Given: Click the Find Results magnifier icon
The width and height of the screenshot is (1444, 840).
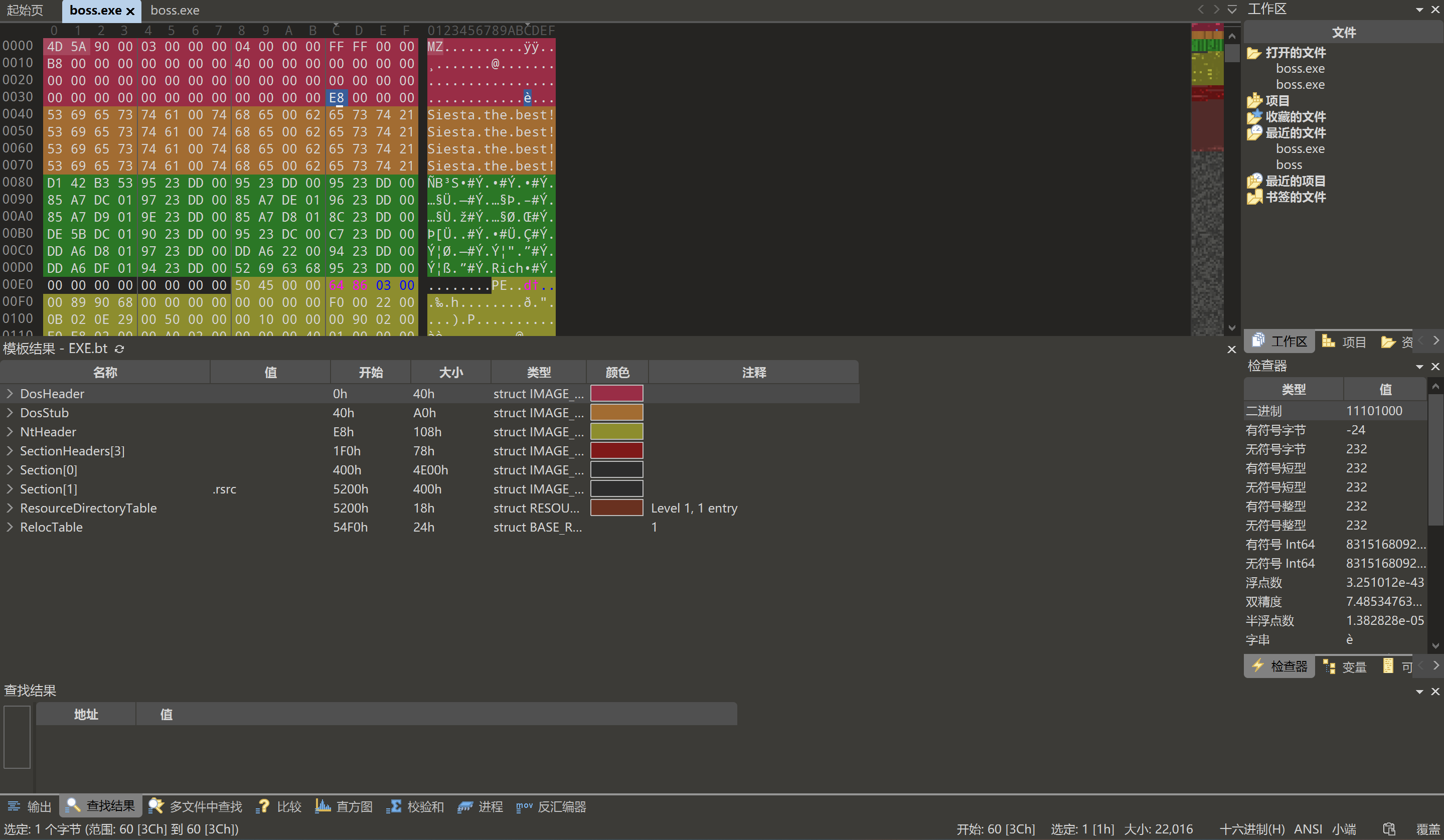Looking at the screenshot, I should click(73, 805).
